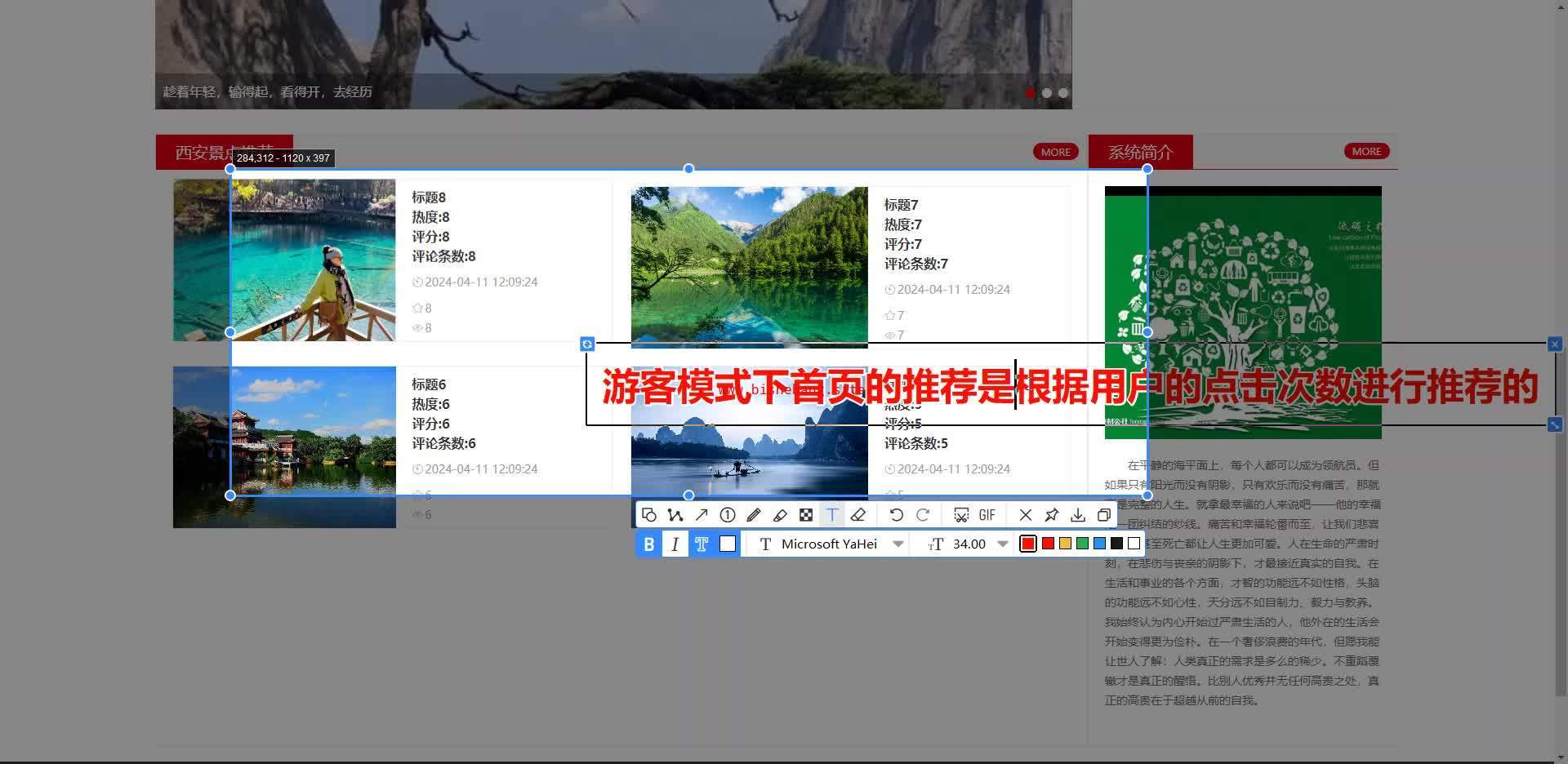Select the pencil drawing tool
The image size is (1568, 764).
[x=754, y=515]
